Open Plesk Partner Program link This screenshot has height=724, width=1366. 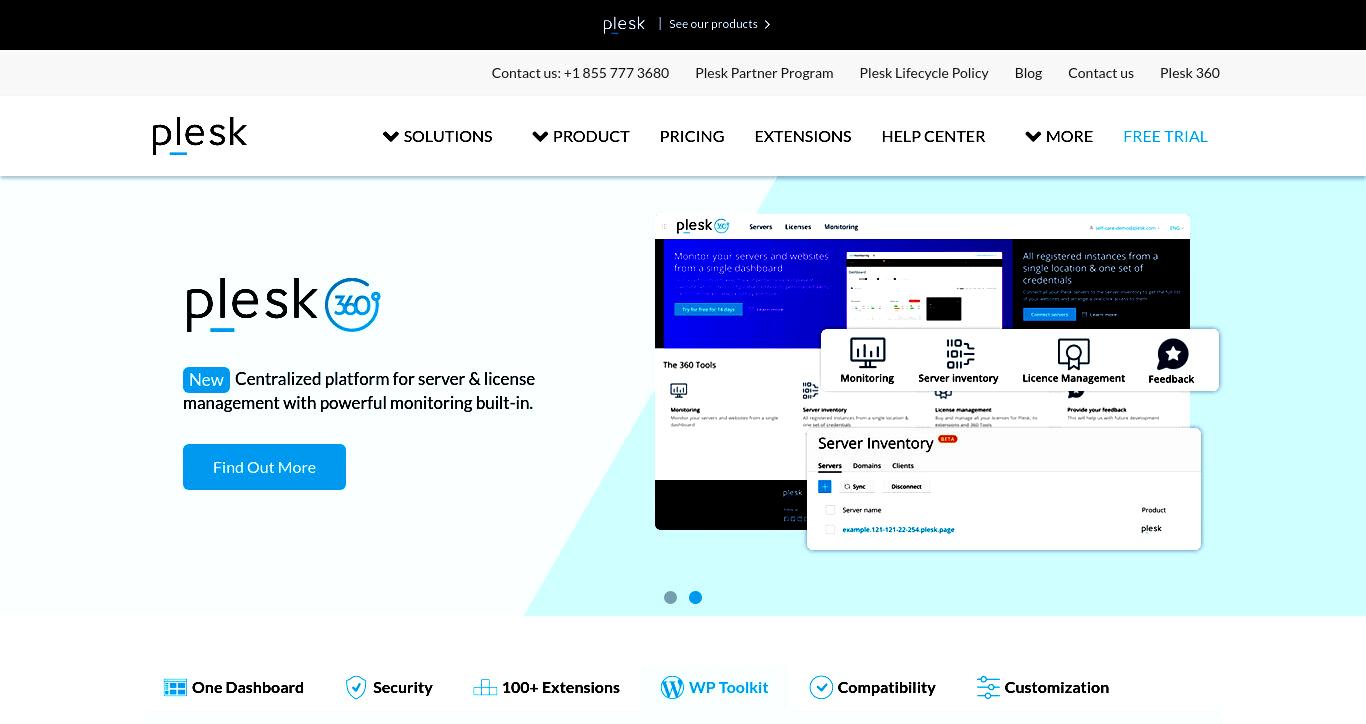click(x=764, y=73)
